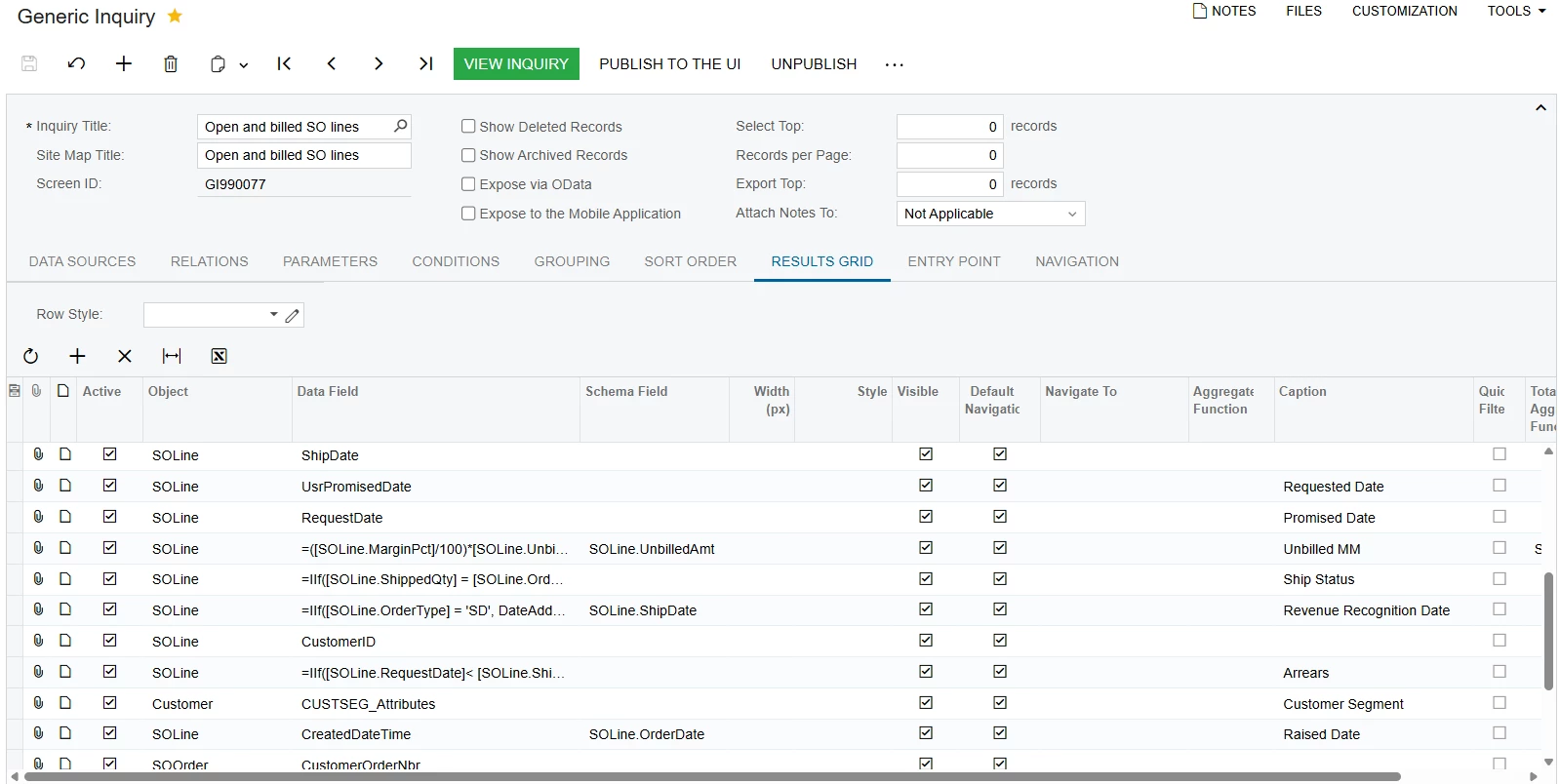Select the ENTRY POINT tab
This screenshot has width=1560, height=784.
pyautogui.click(x=954, y=261)
